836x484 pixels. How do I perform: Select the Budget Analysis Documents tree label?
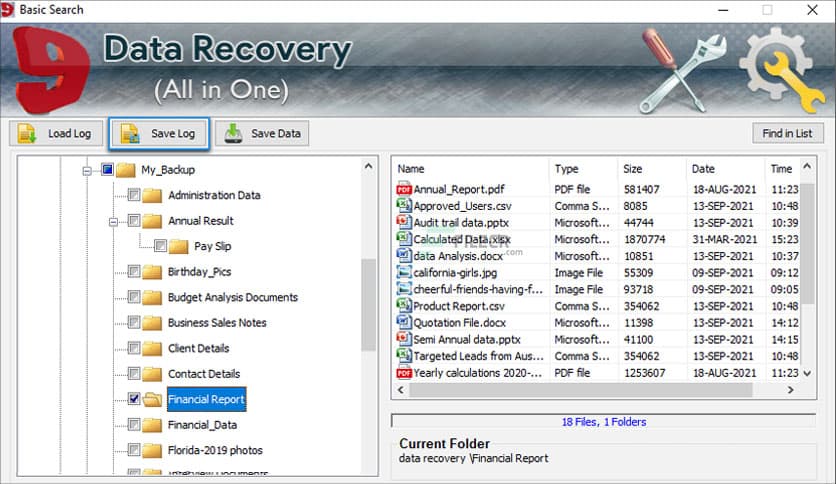pyautogui.click(x=233, y=297)
